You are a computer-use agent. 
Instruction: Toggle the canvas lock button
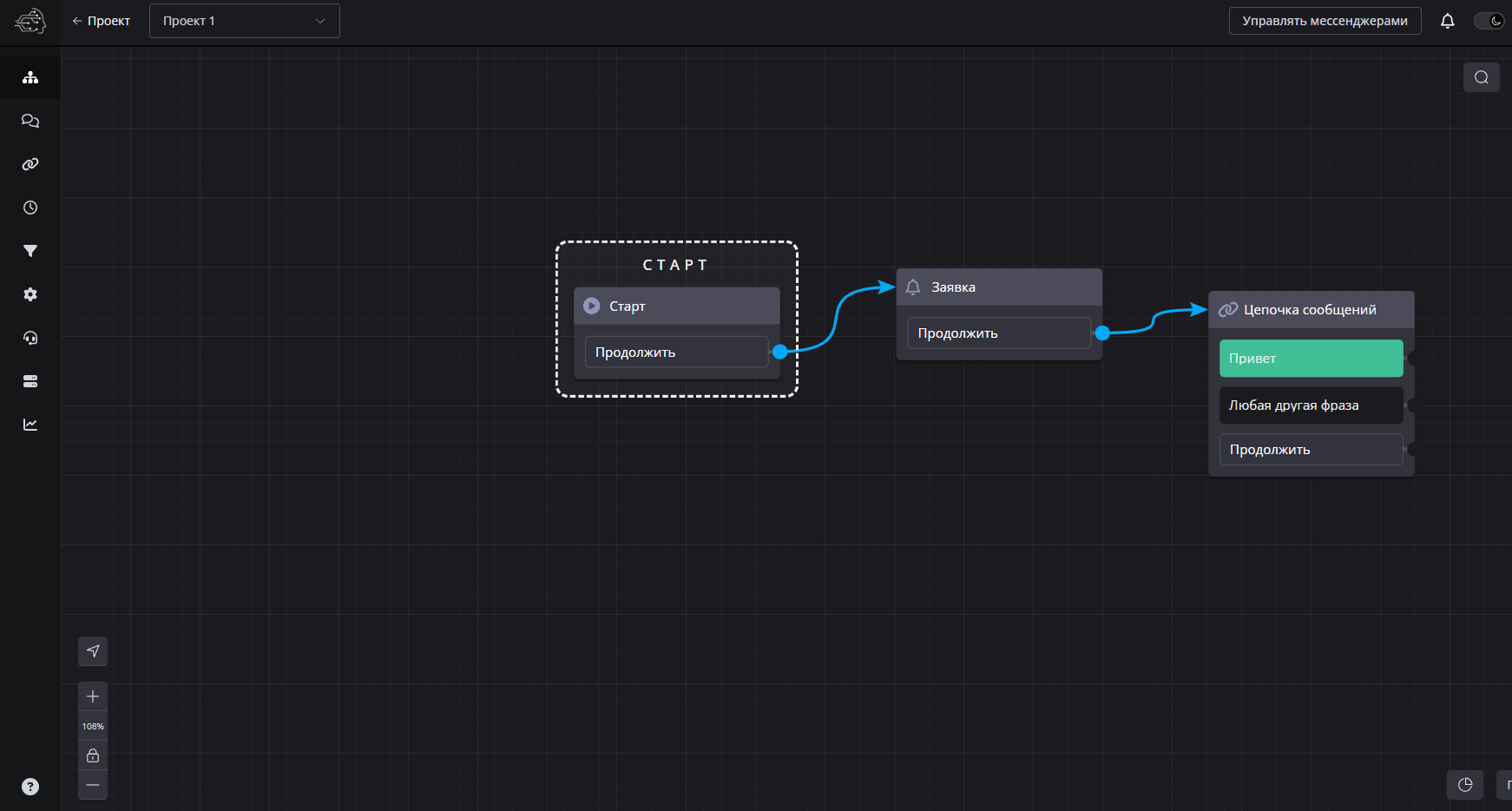(x=93, y=755)
